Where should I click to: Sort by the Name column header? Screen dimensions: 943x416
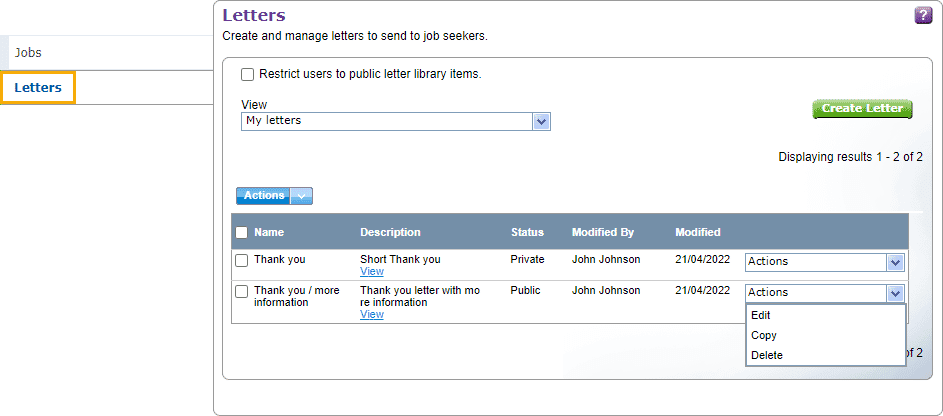tap(269, 232)
